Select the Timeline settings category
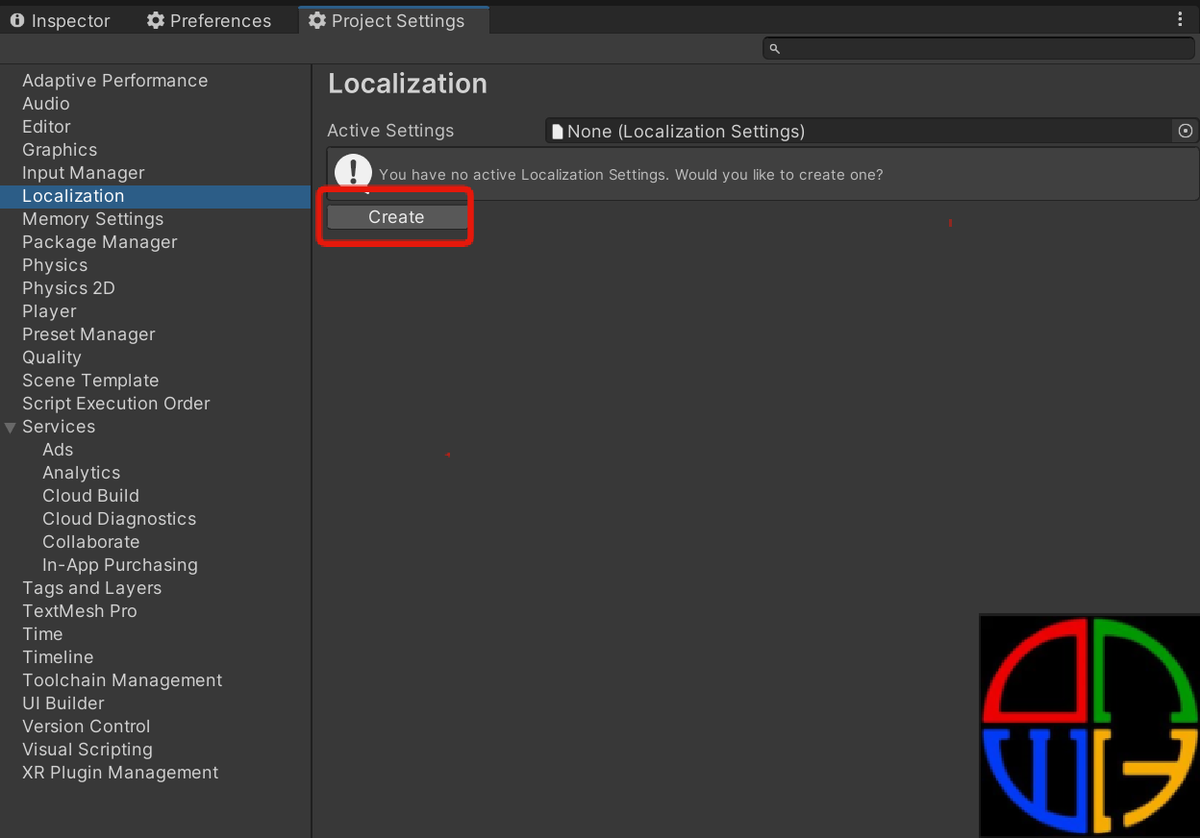 (58, 657)
